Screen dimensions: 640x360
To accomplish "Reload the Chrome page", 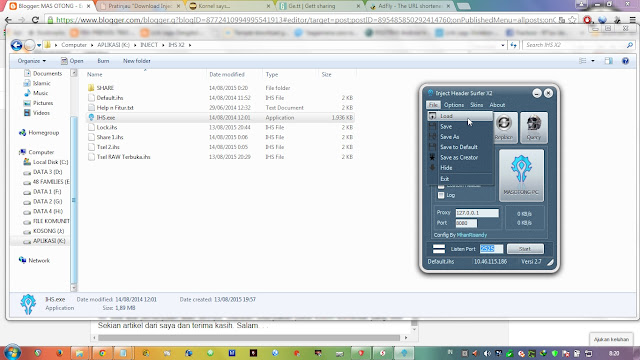I will 36,19.
